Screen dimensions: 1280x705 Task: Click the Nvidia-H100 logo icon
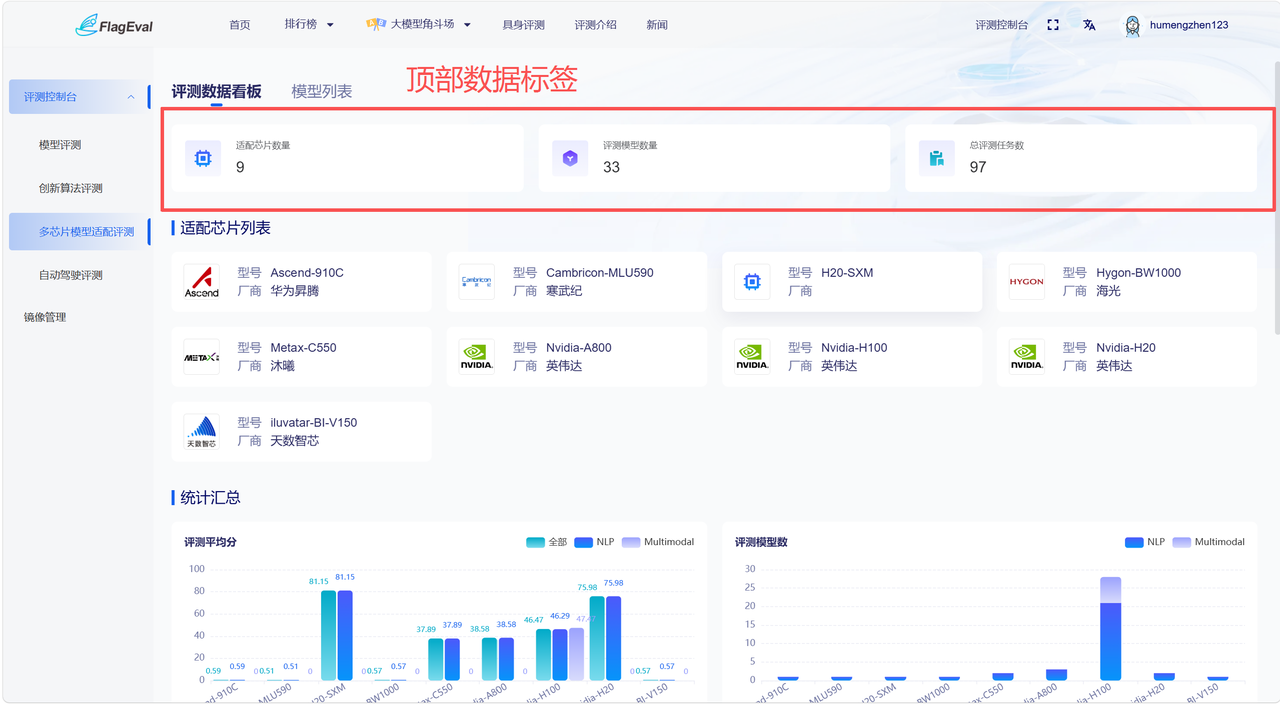tap(752, 357)
